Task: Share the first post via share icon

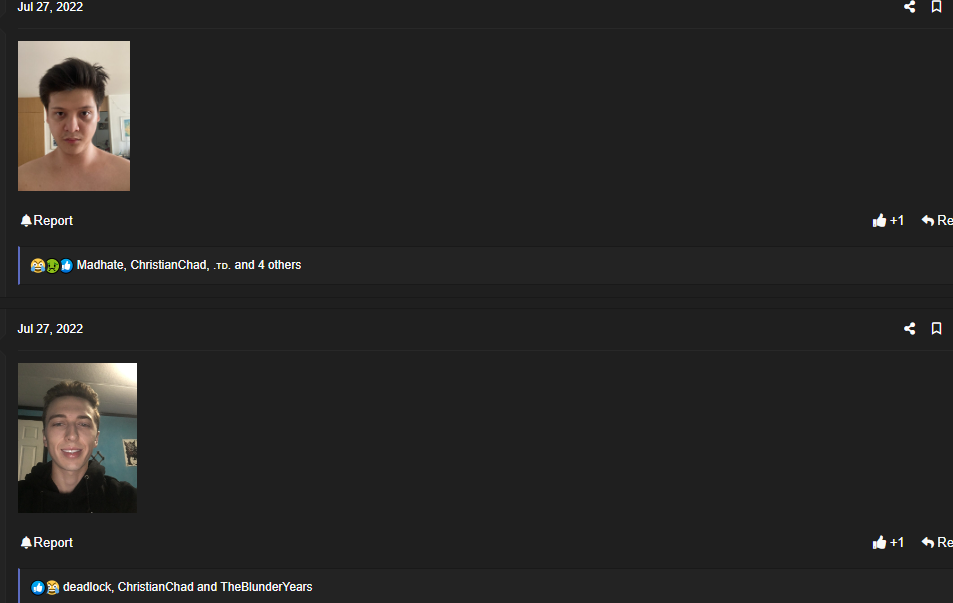Action: [x=909, y=7]
